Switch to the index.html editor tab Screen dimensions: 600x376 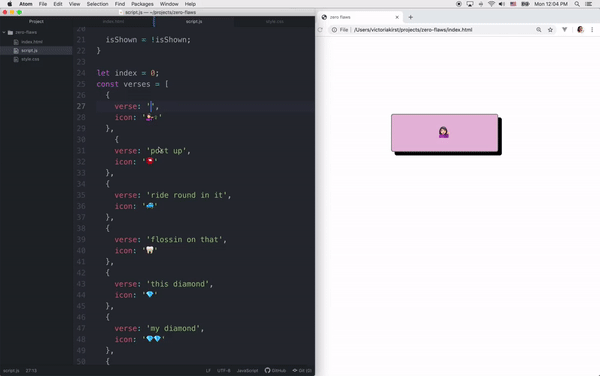tap(113, 21)
